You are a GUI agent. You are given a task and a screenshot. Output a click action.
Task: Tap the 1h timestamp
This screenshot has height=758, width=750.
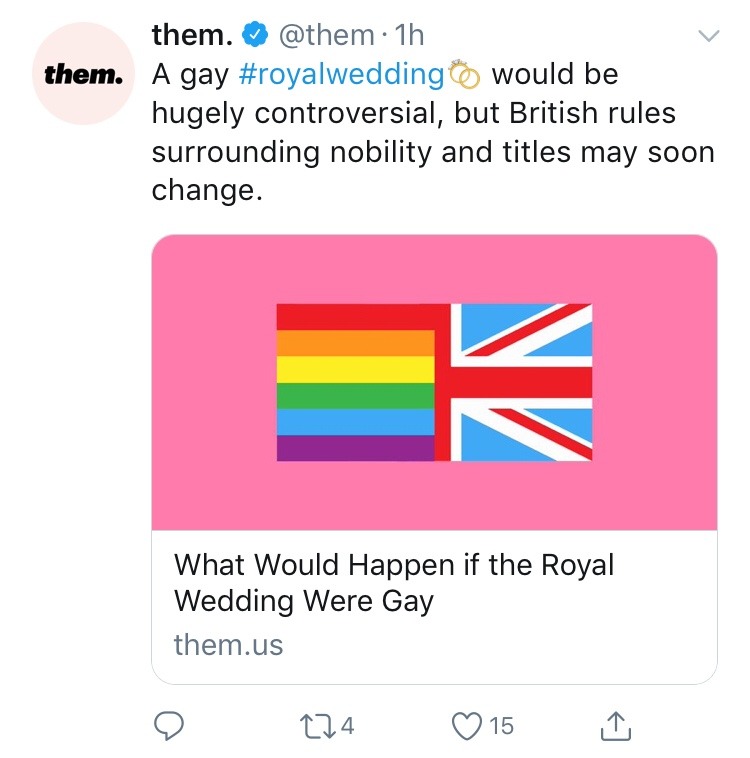[x=410, y=36]
